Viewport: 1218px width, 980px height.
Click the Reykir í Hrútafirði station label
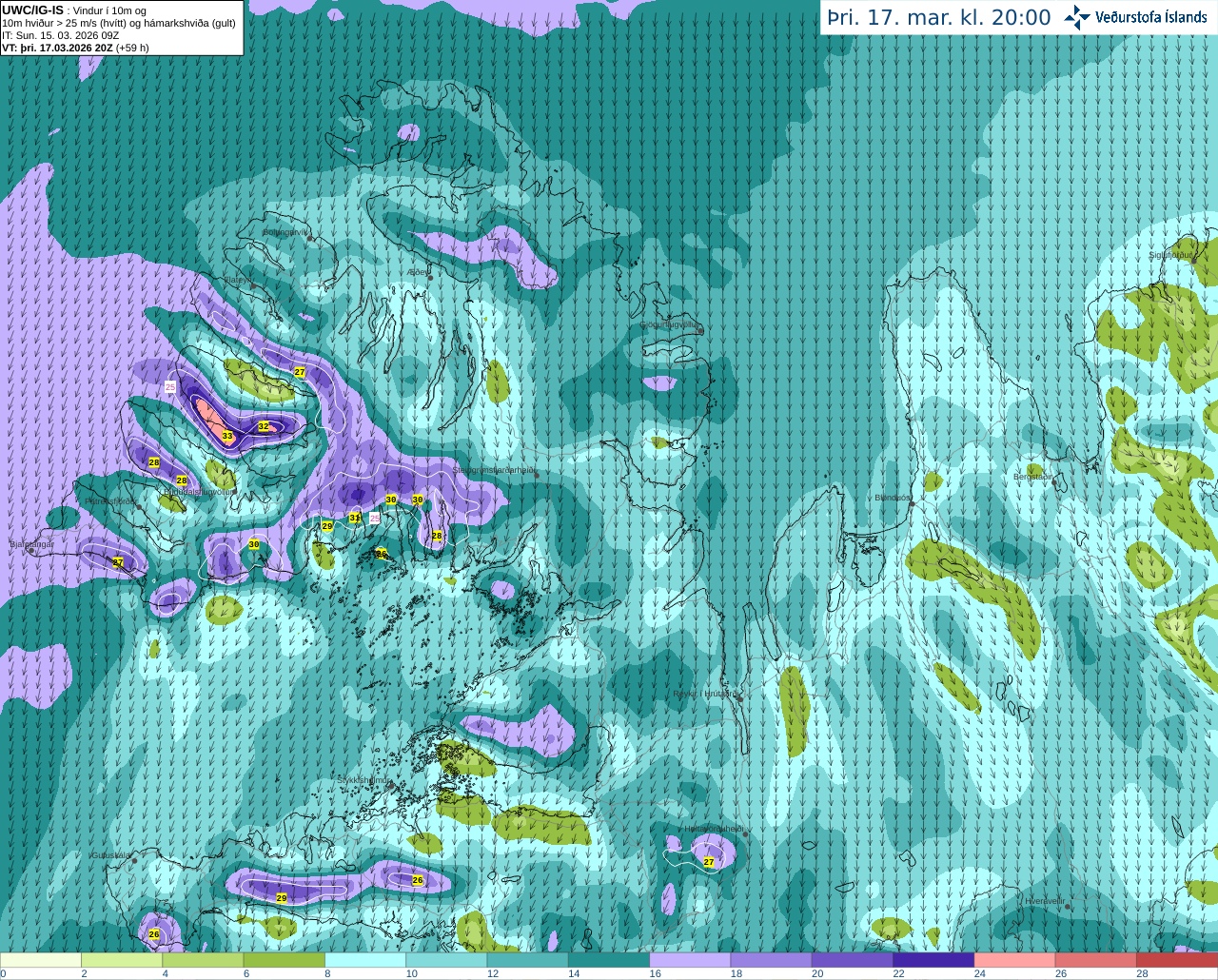[x=704, y=694]
